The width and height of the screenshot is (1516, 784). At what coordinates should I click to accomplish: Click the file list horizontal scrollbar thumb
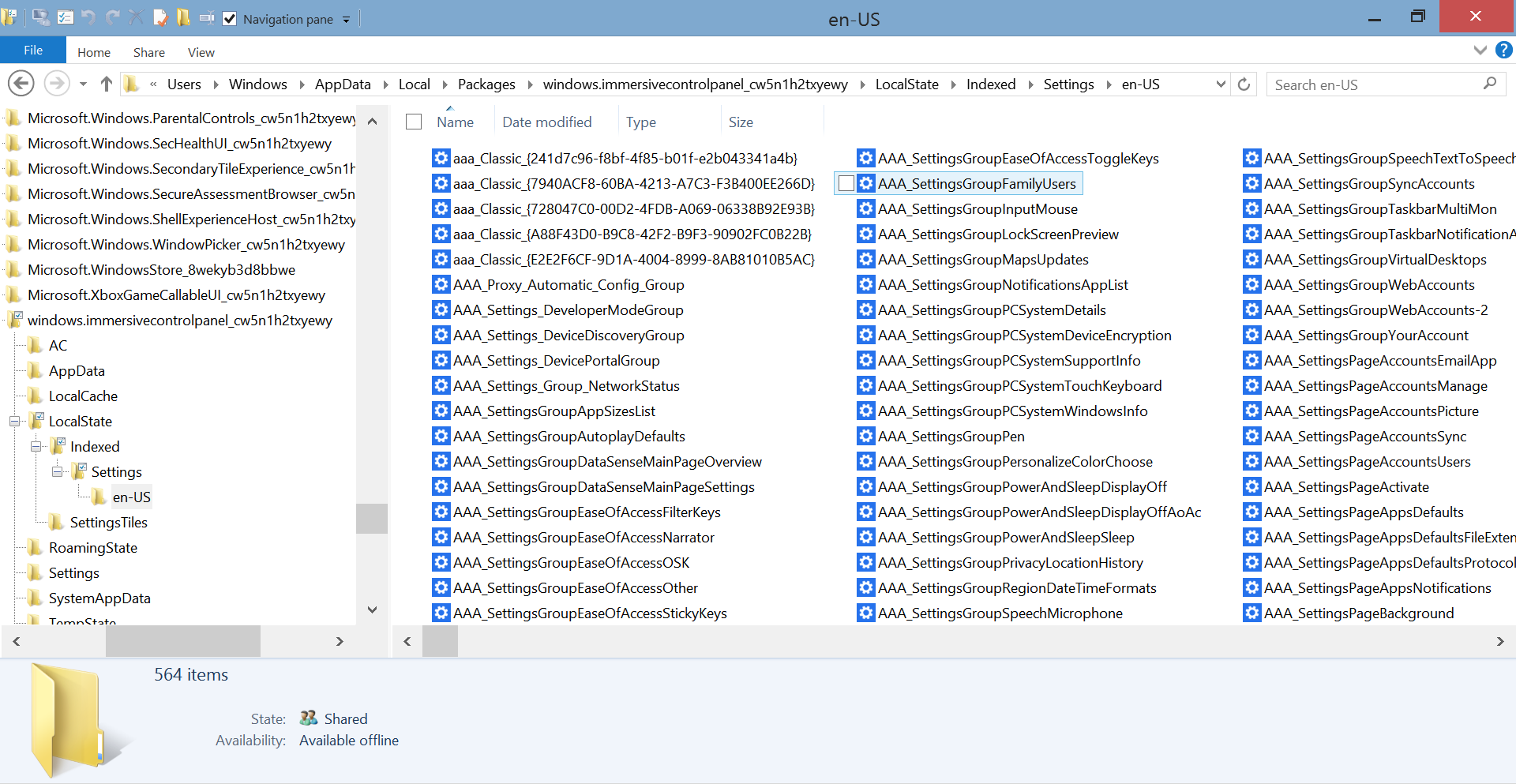pos(440,641)
